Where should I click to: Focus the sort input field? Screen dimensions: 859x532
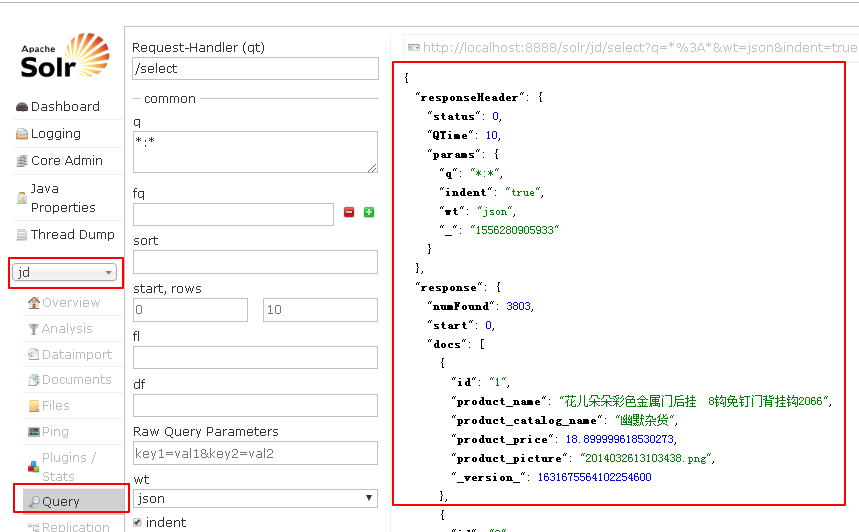point(255,262)
